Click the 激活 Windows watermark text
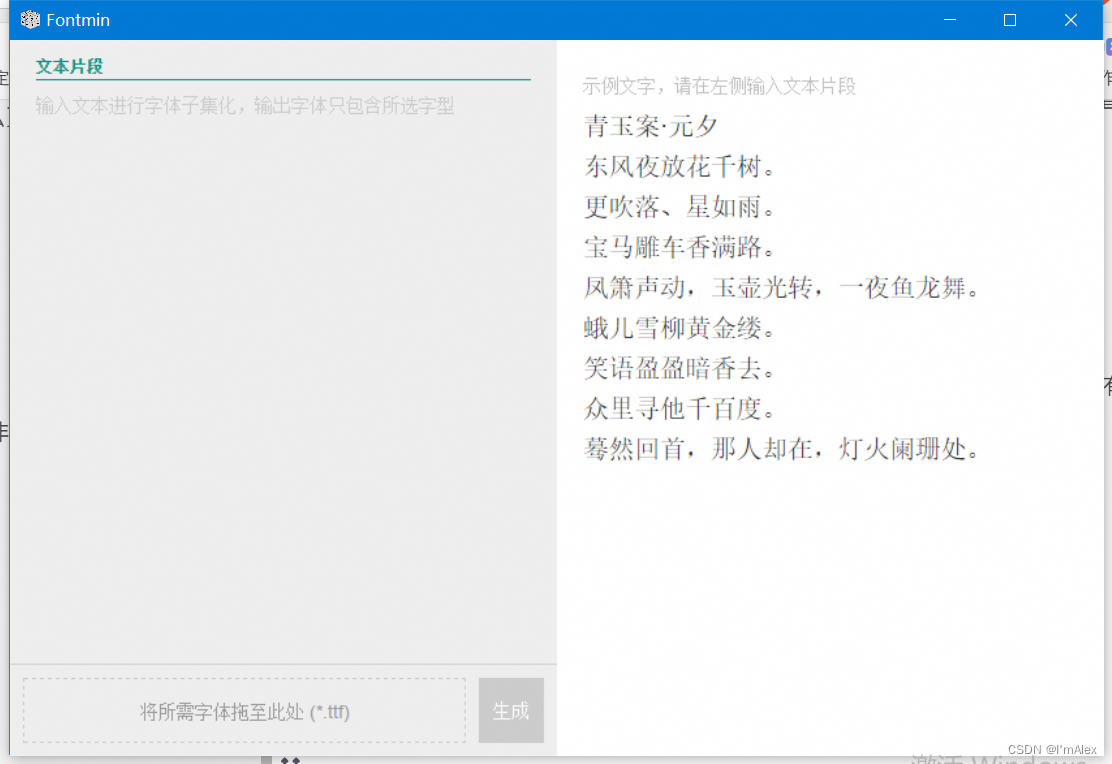Image resolution: width=1112 pixels, height=764 pixels. point(1000,757)
